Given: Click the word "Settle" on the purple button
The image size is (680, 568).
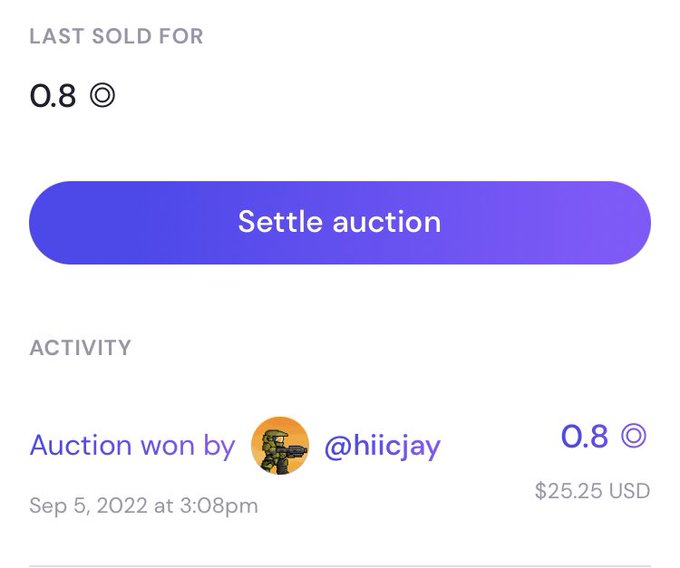Looking at the screenshot, I should click(280, 222).
